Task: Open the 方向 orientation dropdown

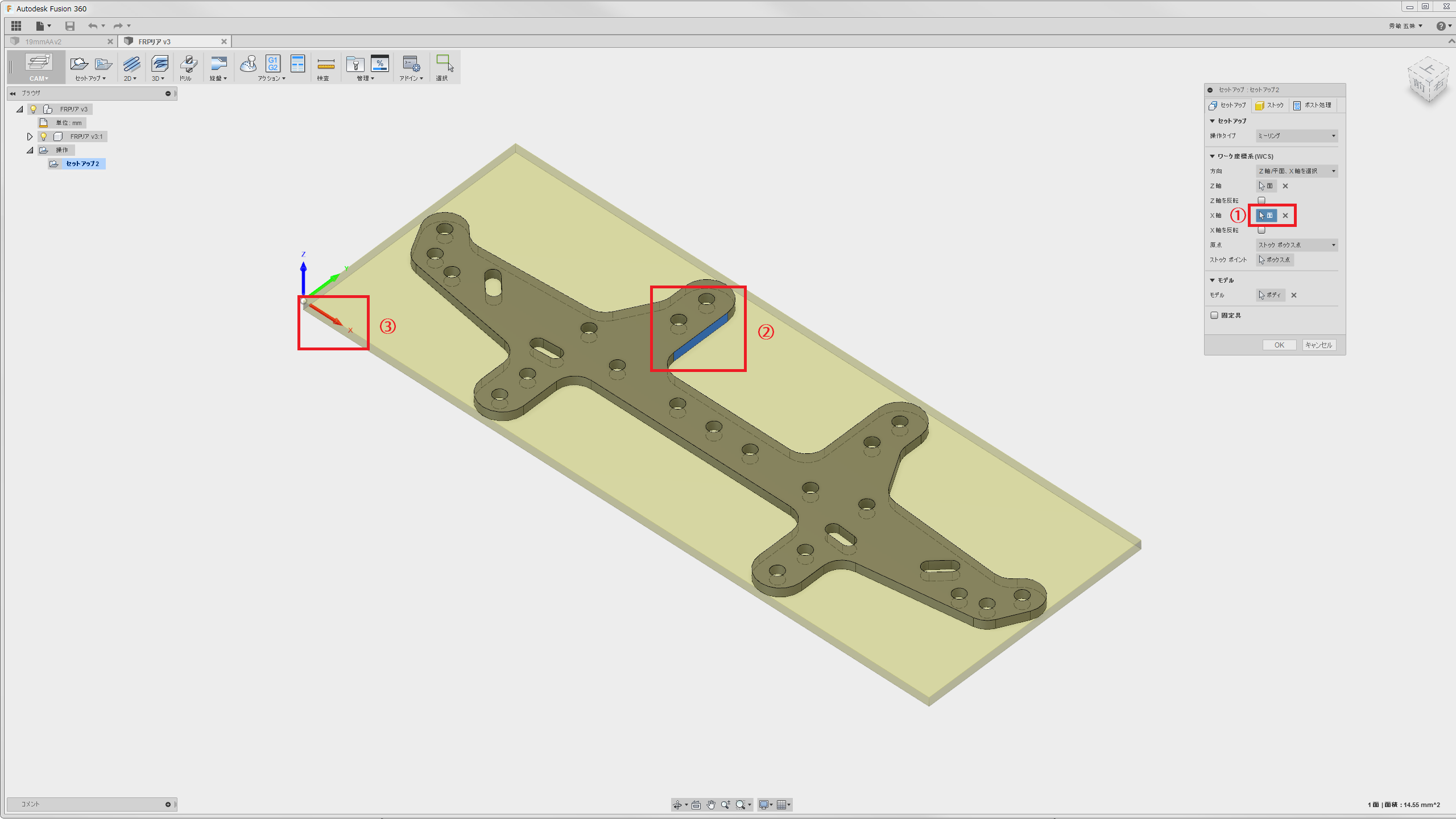Action: (x=1296, y=171)
